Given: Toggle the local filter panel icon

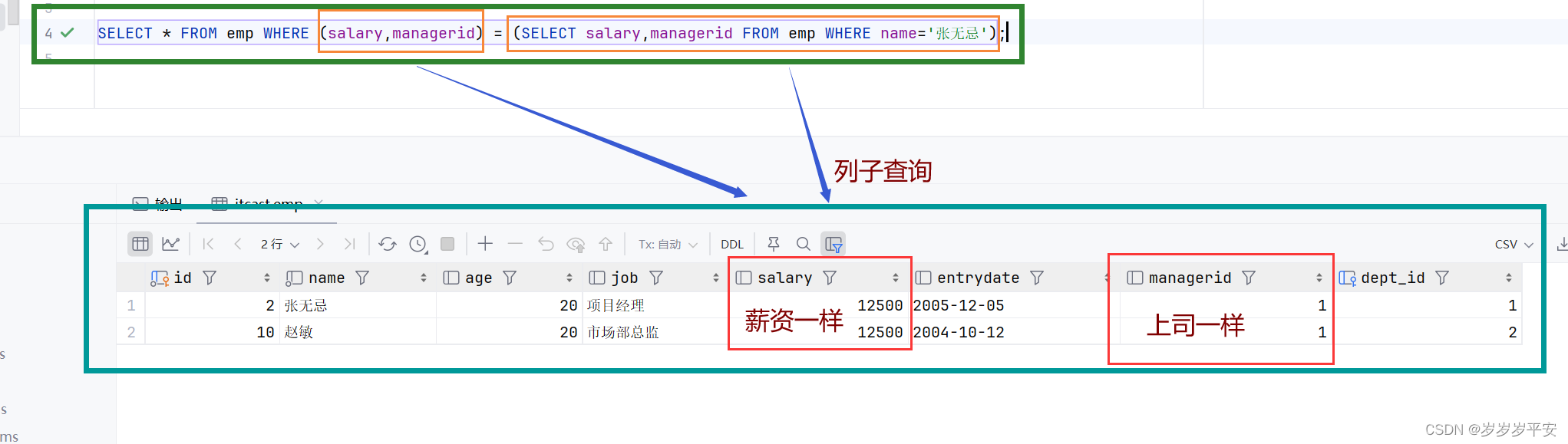Looking at the screenshot, I should tap(834, 244).
